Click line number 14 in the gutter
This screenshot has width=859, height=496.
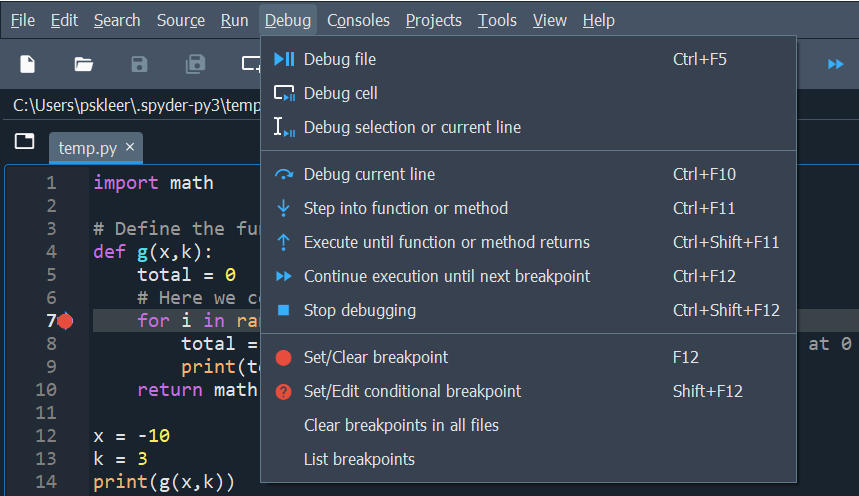46,482
